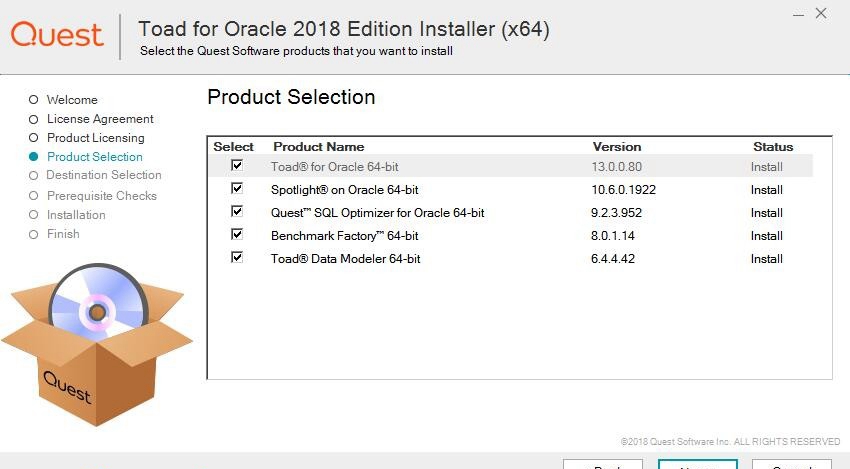Screen dimensions: 850x469
Task: Sort by the Product Name column header
Action: coord(318,147)
